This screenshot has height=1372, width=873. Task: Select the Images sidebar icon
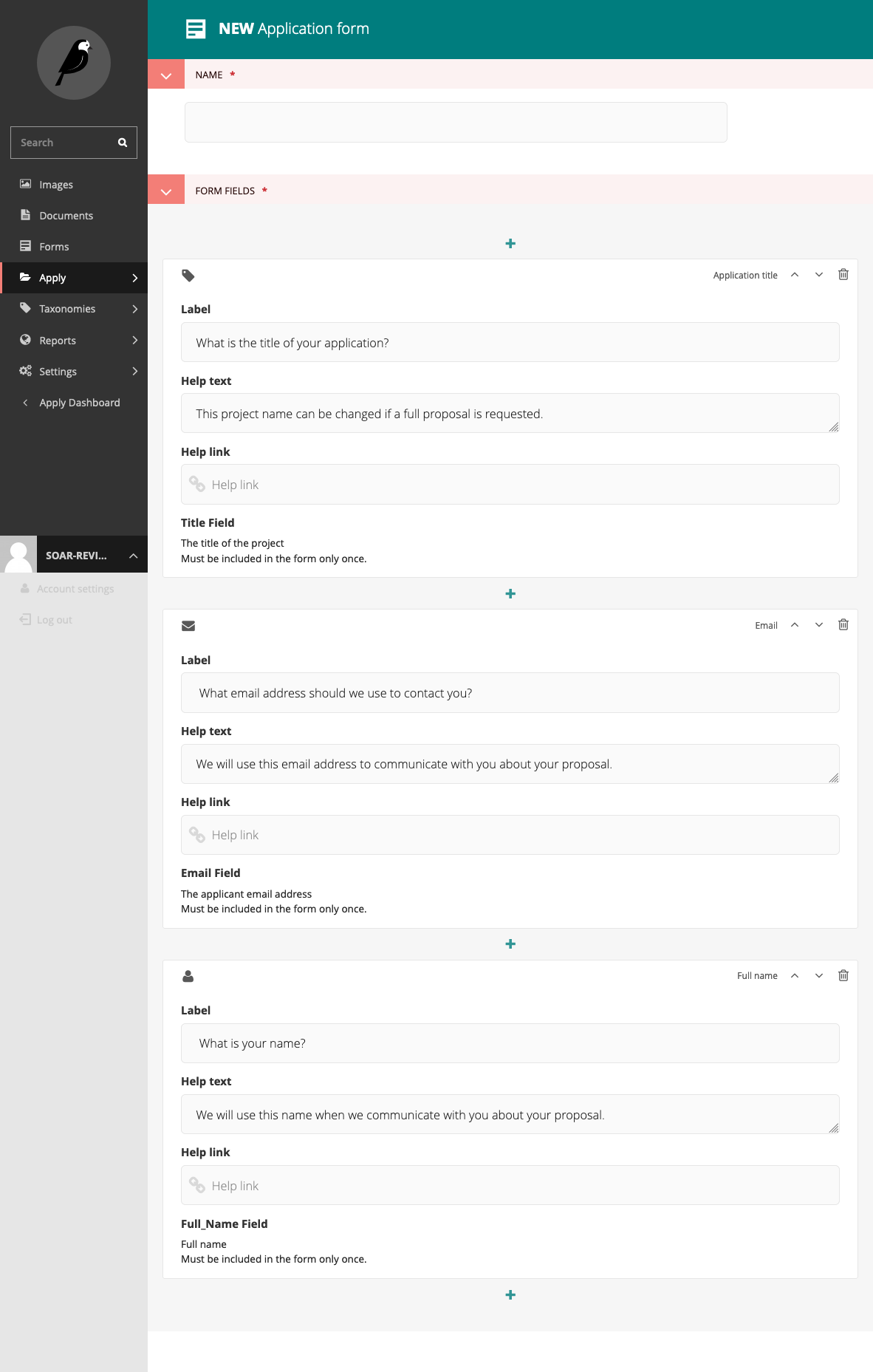tap(26, 184)
